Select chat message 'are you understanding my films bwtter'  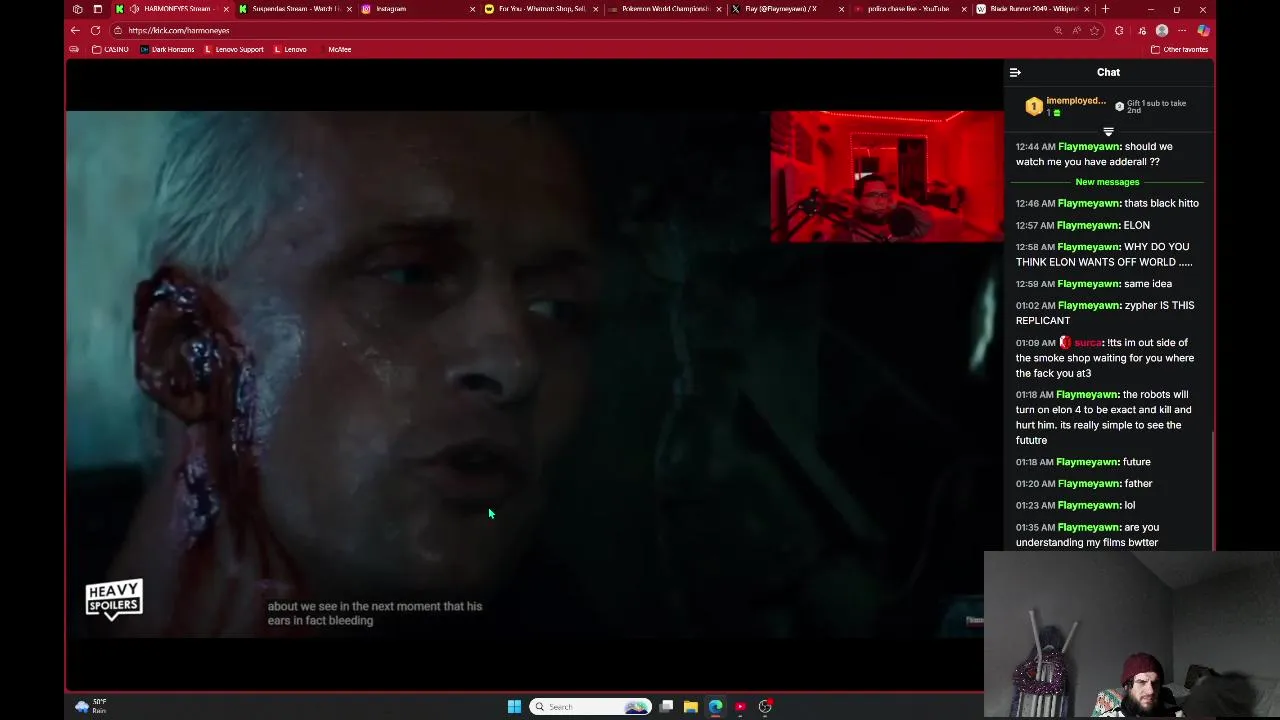[x=1088, y=534]
